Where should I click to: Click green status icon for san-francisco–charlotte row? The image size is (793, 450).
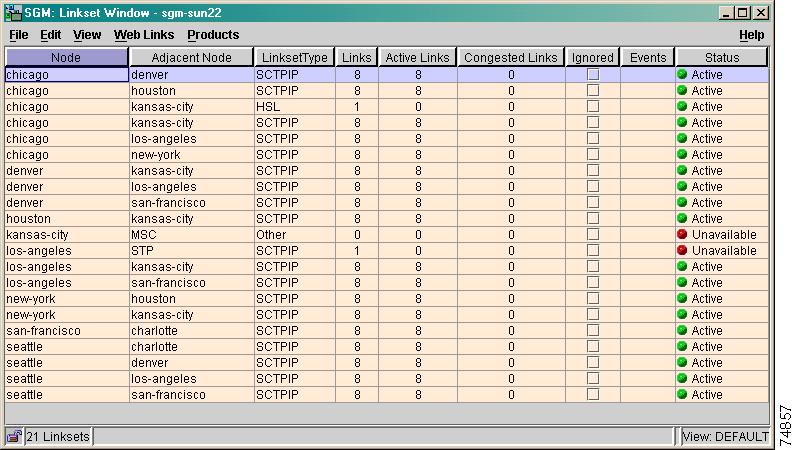pos(682,330)
